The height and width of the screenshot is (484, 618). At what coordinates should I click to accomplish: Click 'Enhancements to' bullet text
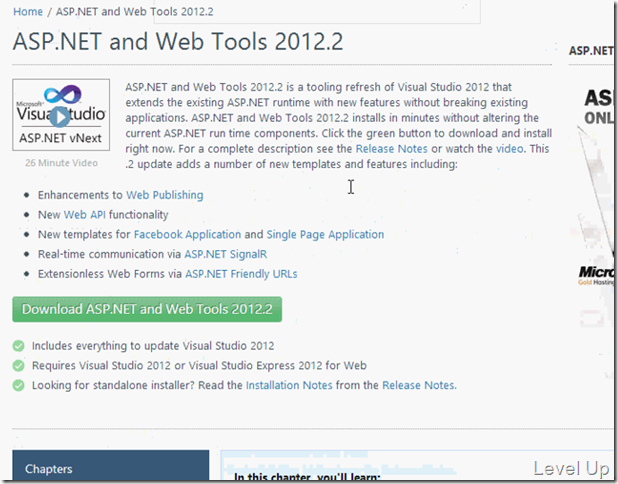click(x=80, y=195)
